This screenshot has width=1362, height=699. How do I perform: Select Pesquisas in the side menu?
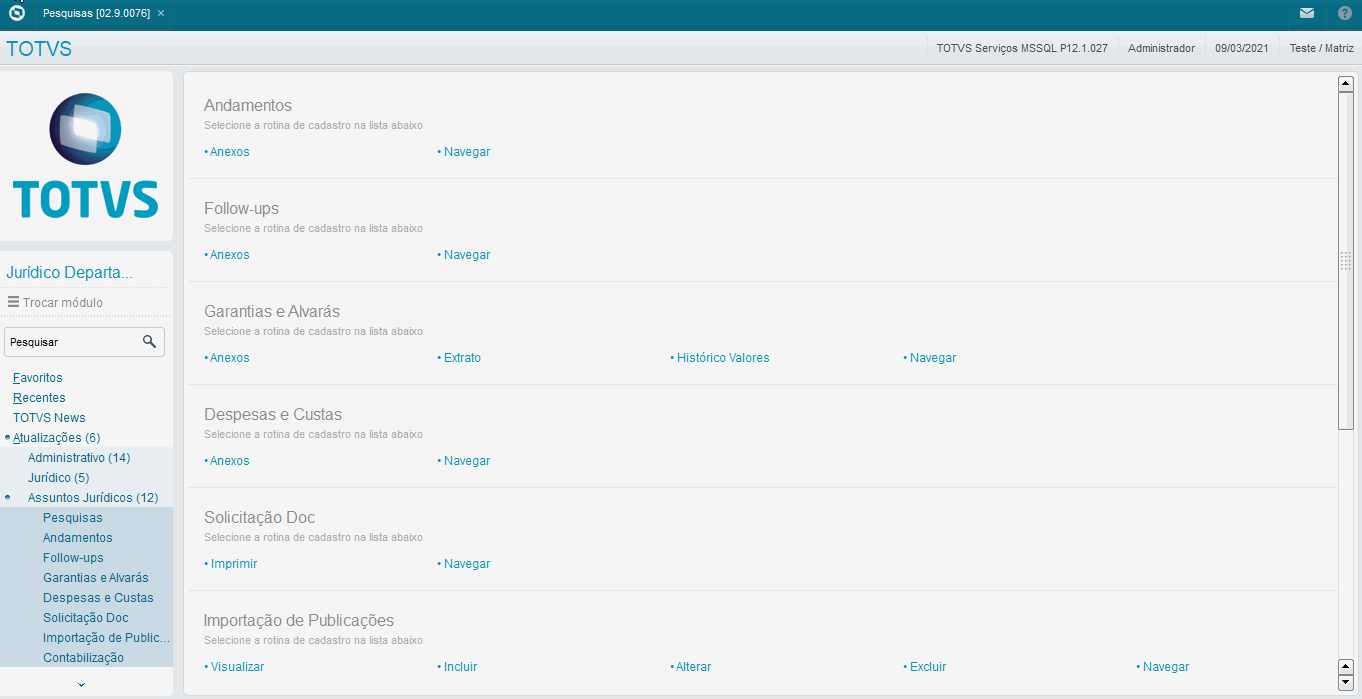(x=73, y=518)
